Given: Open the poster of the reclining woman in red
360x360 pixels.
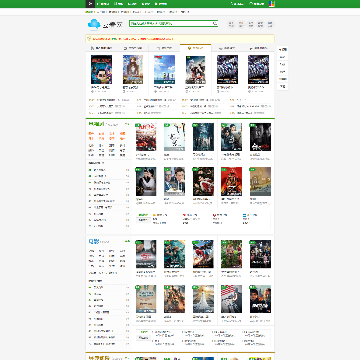Looking at the screenshot, I should point(203,182).
